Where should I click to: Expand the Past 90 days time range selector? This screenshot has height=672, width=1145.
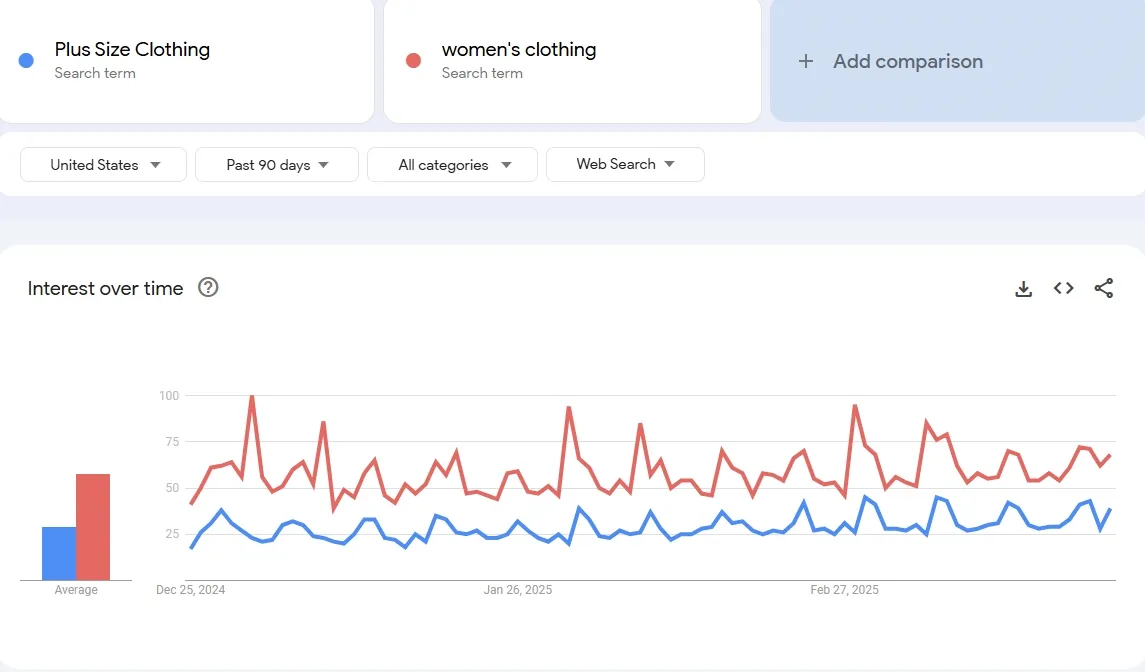276,164
